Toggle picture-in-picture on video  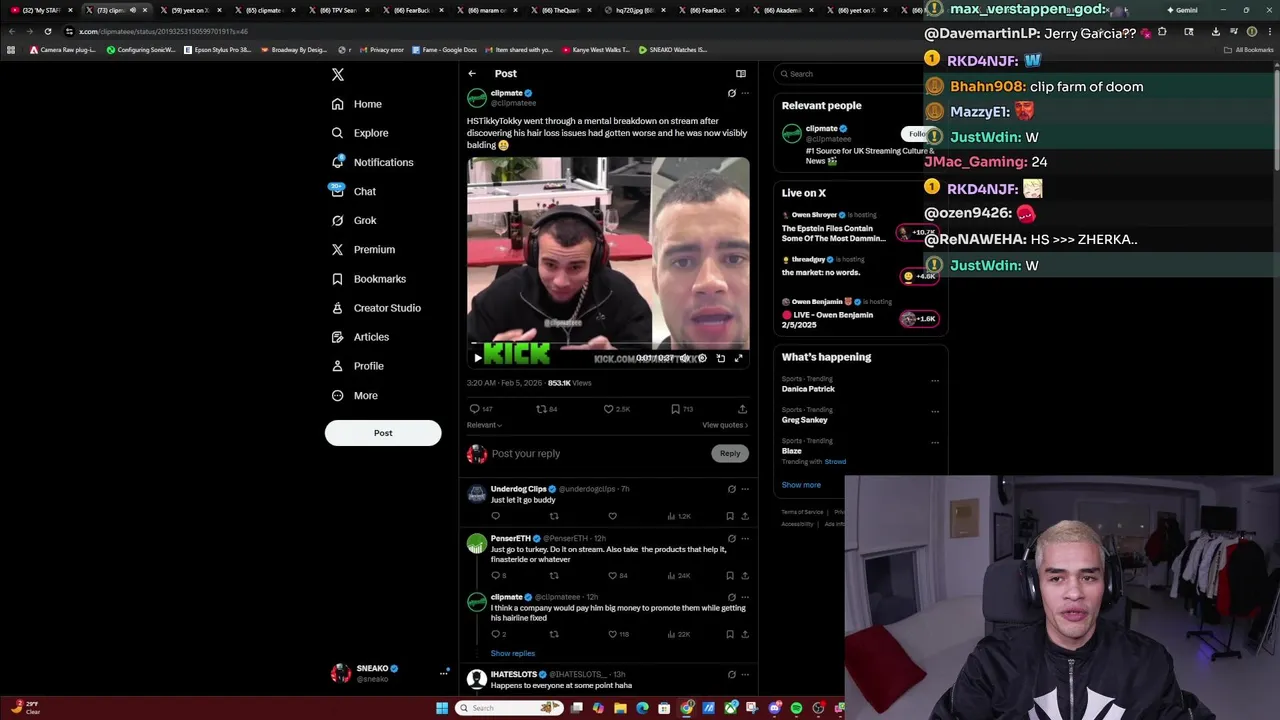tap(721, 358)
